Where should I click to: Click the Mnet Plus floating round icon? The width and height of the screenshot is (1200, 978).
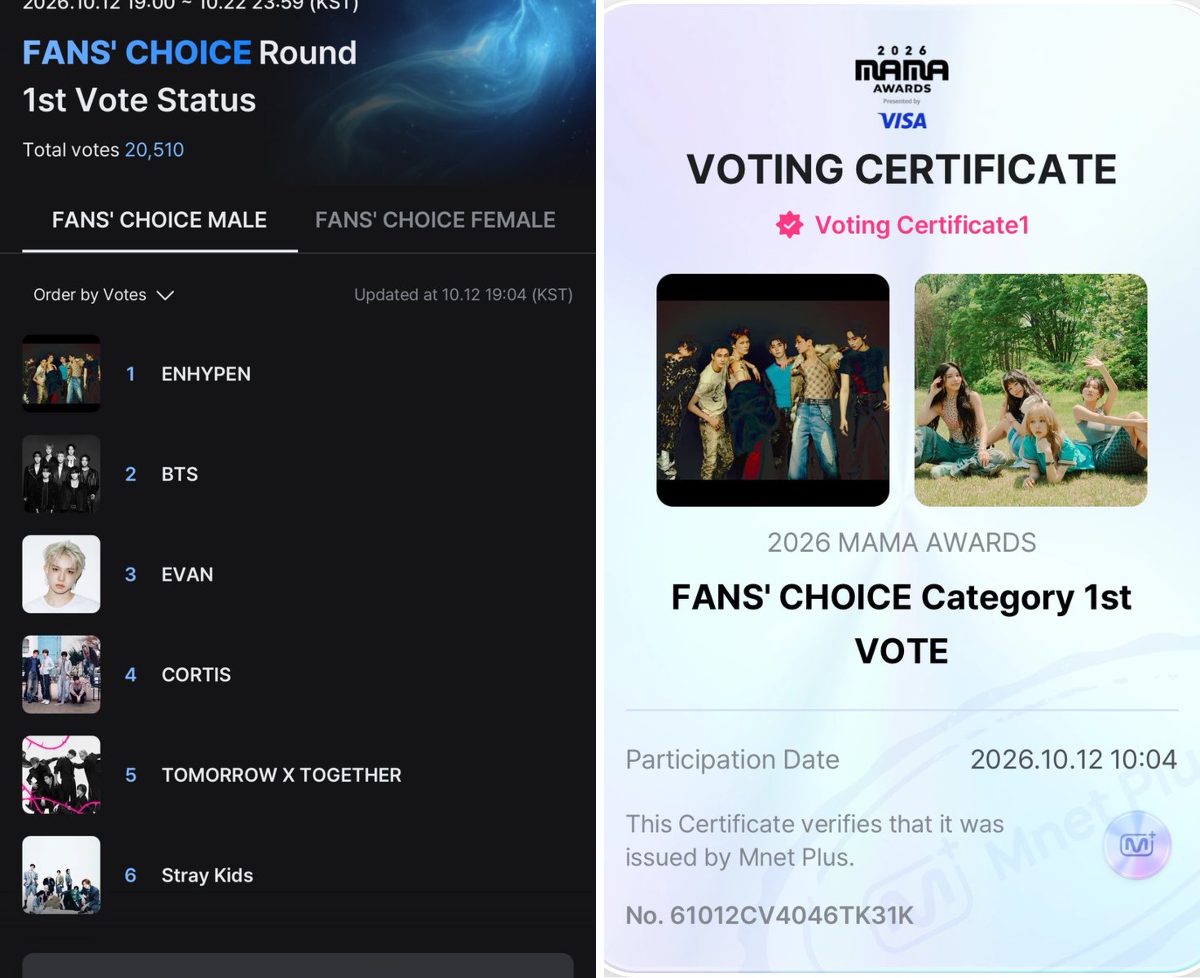click(x=1136, y=846)
